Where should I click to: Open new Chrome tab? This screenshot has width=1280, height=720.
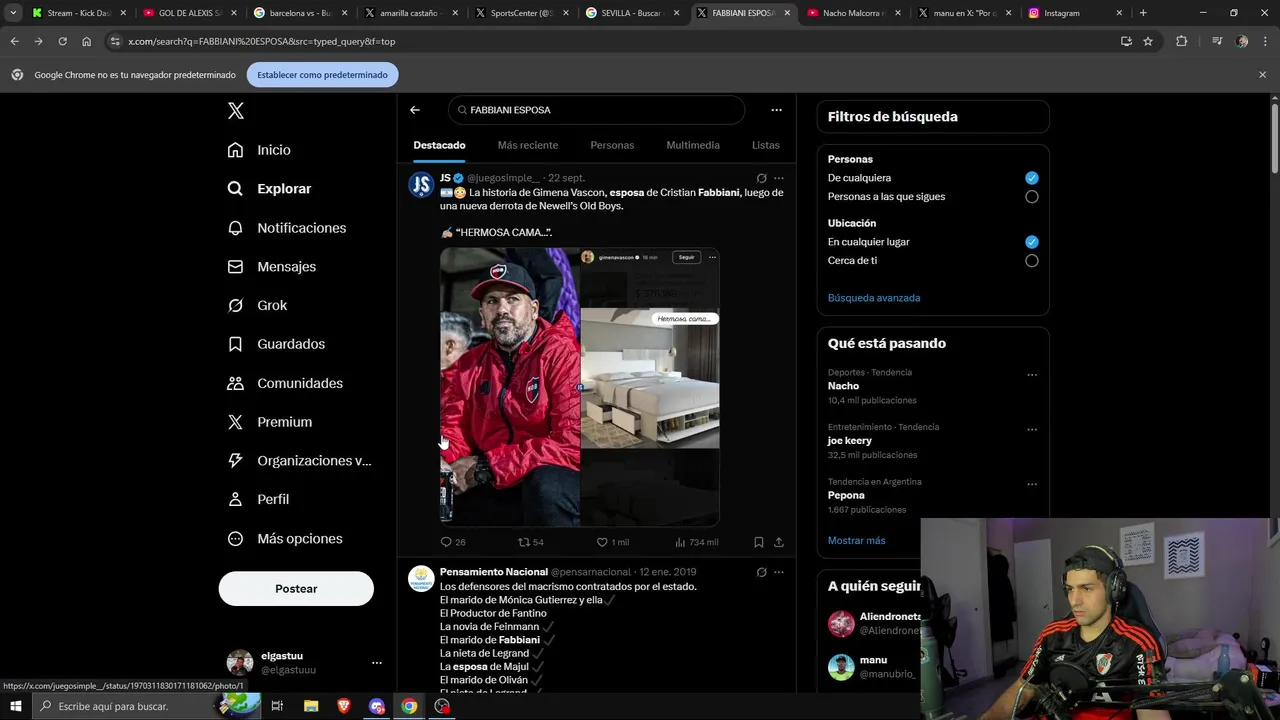1143,13
